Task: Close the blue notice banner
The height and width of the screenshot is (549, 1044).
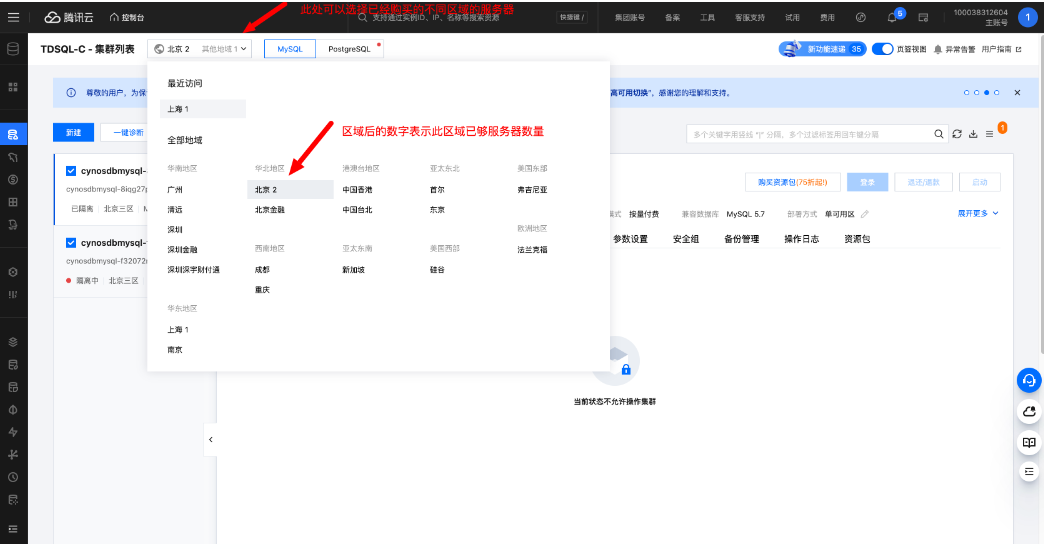Action: click(x=1017, y=92)
